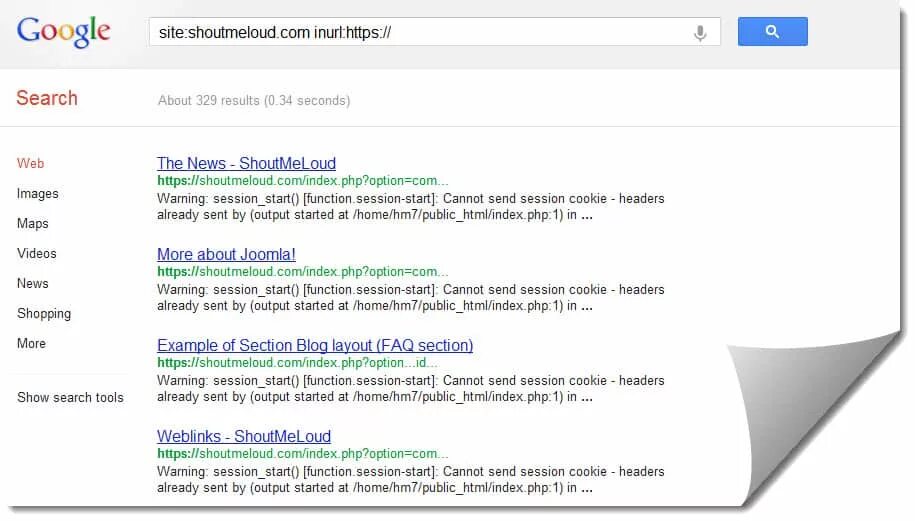Click green URL ending with option...id...
The image size is (915, 521).
(297, 363)
